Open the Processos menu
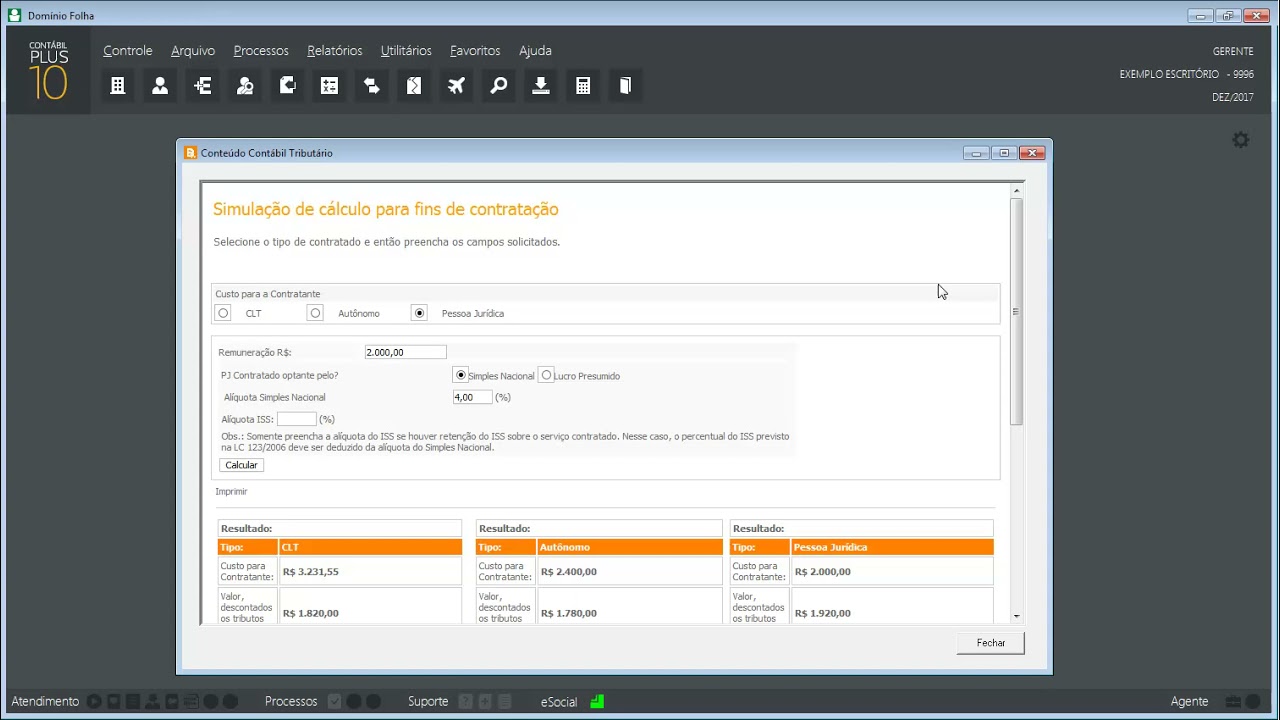This screenshot has width=1280, height=720. point(261,51)
